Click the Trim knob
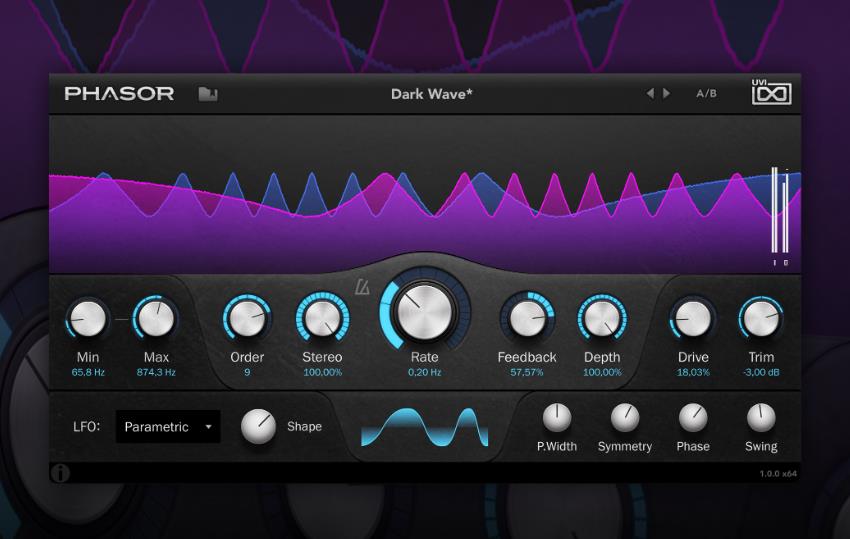 (x=761, y=318)
